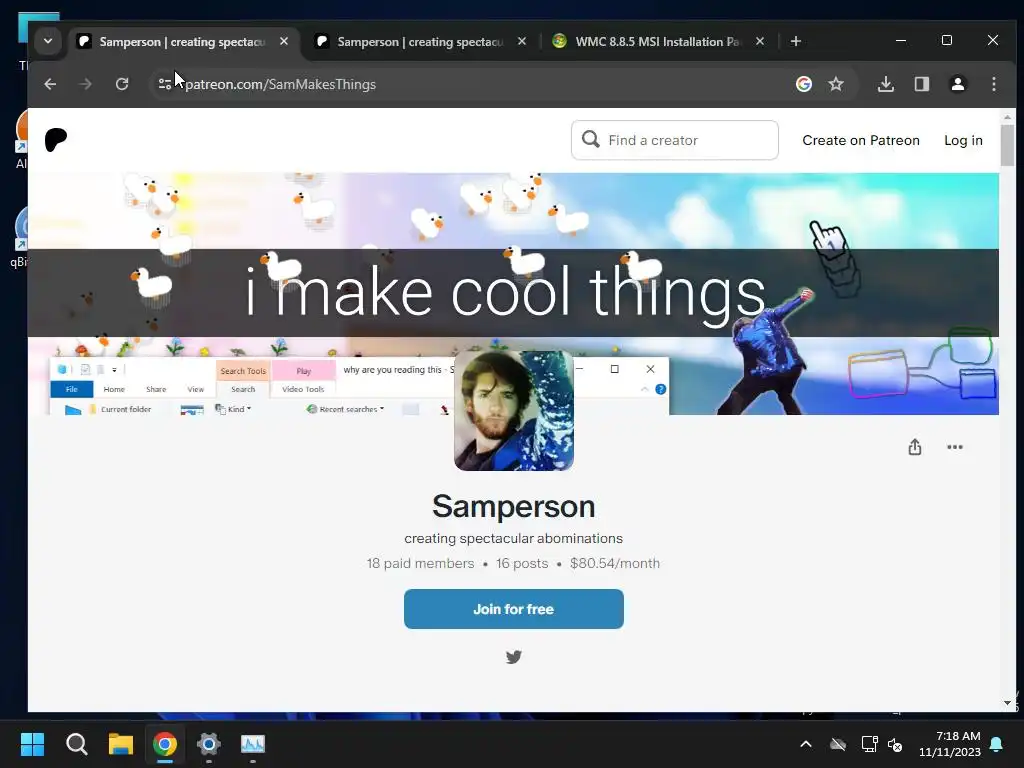The width and height of the screenshot is (1024, 768).
Task: Click the browser forward arrow
Action: (x=86, y=84)
